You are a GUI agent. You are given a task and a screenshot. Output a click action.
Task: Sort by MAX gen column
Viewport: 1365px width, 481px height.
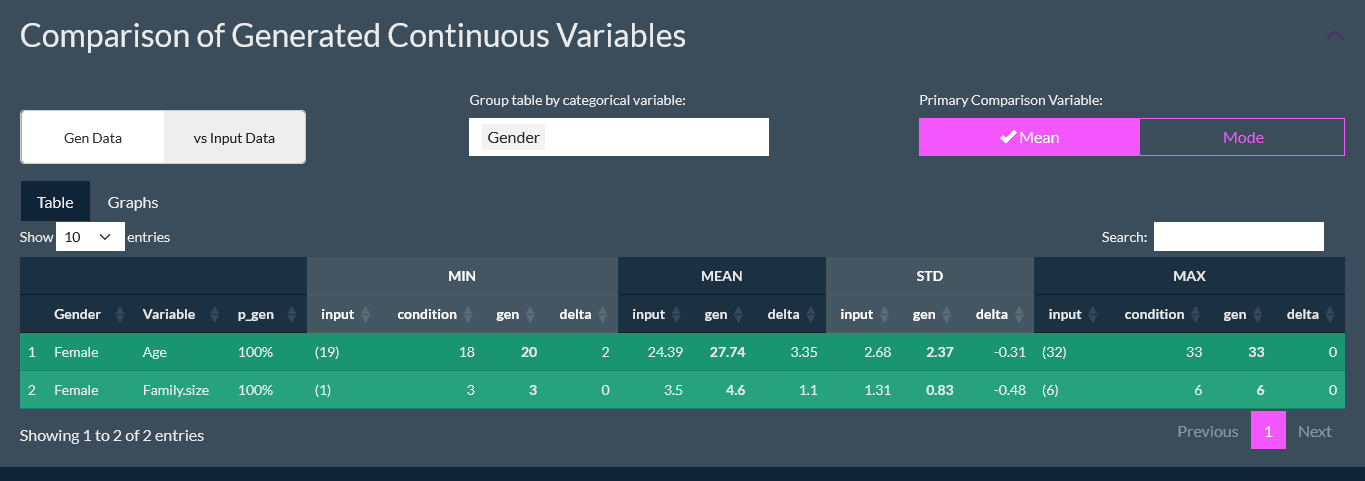[x=1241, y=314]
